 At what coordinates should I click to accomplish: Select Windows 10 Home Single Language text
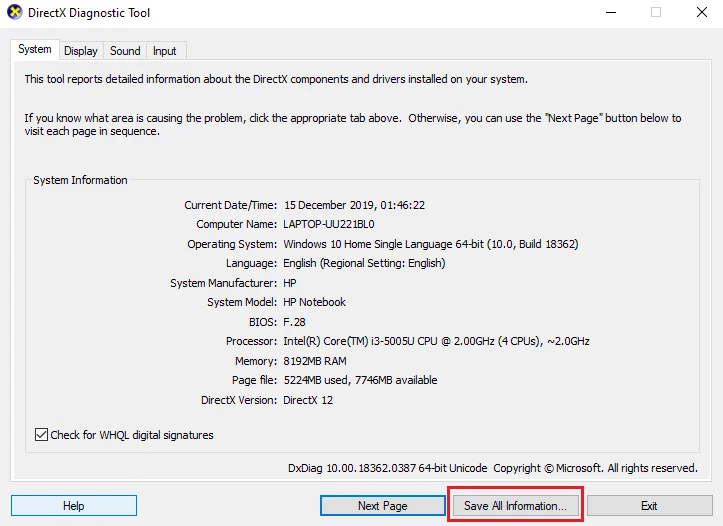coord(431,244)
